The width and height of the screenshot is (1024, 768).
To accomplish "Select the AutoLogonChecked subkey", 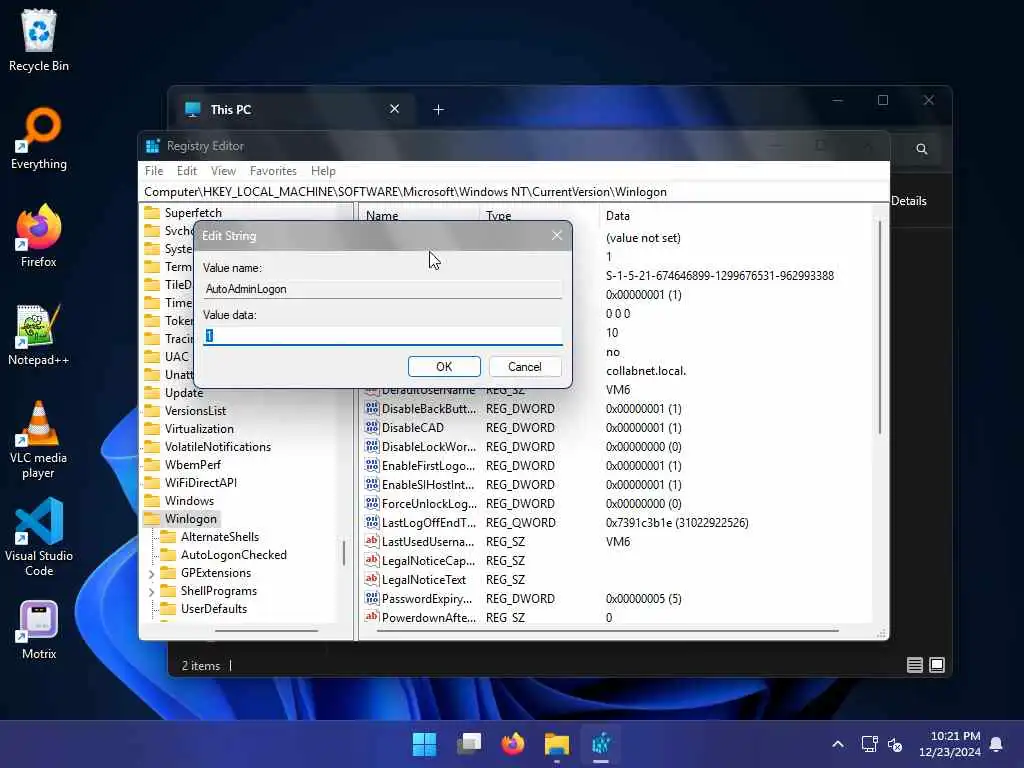I will pyautogui.click(x=233, y=555).
